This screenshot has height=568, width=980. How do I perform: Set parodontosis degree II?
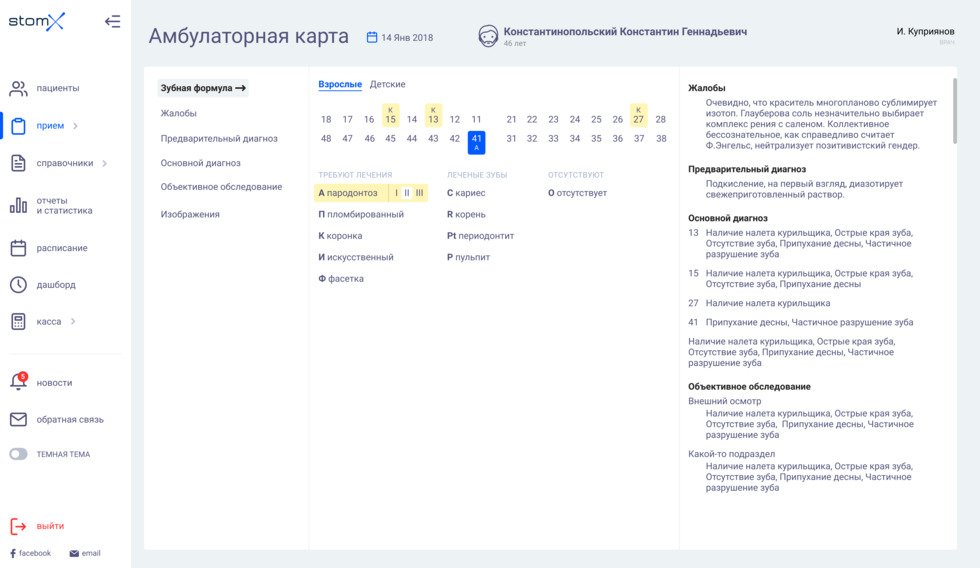pos(407,193)
